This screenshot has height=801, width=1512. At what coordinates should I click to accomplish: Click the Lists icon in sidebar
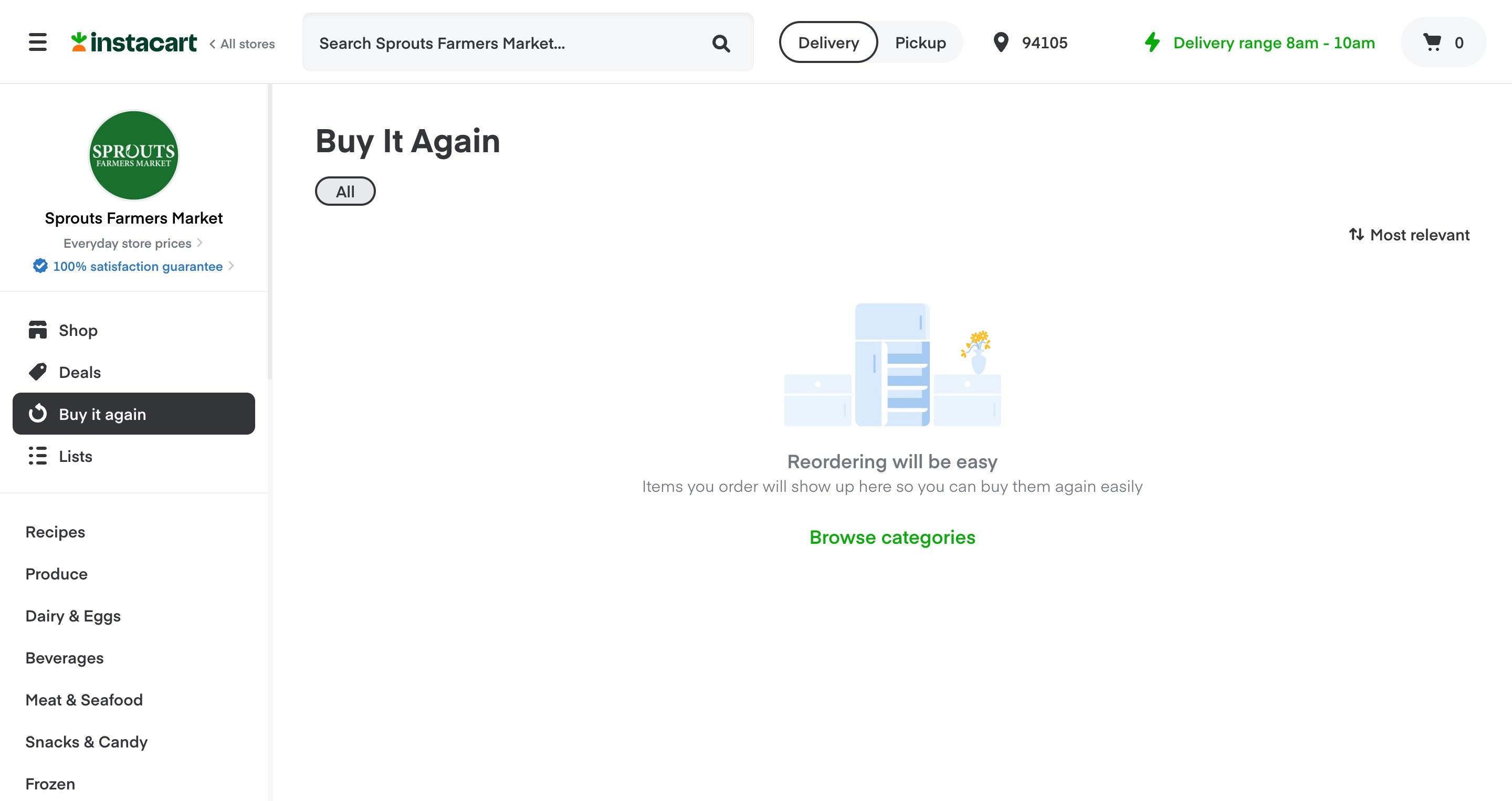[x=38, y=456]
